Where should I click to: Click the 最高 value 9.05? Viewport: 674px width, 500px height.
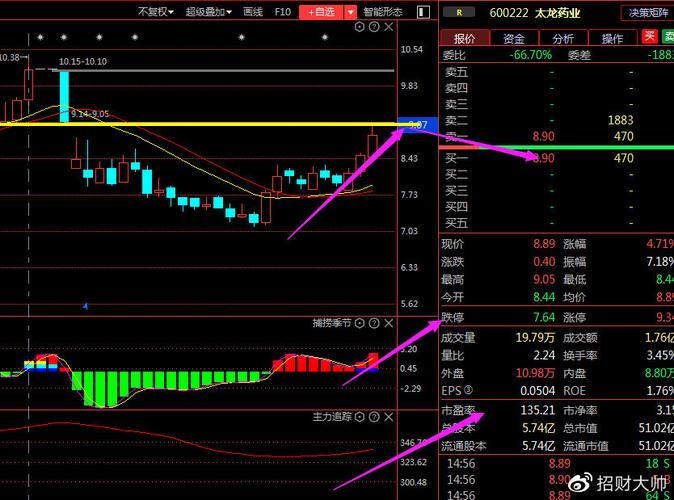[x=544, y=279]
